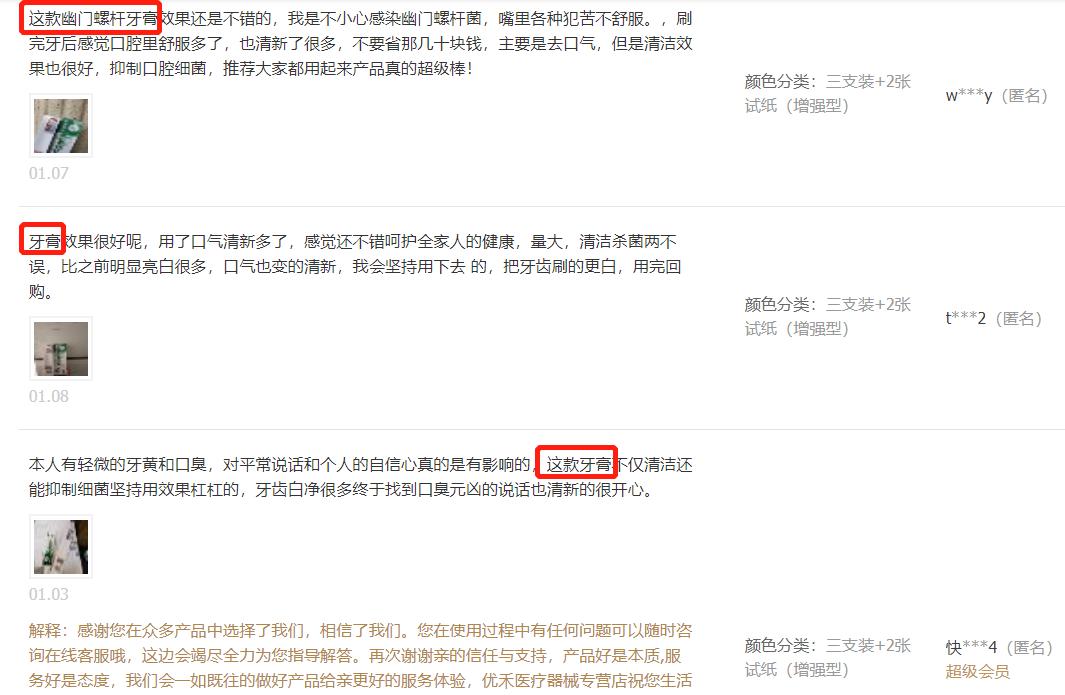The image size is (1065, 695).
Task: Click the review text mentioning 用完回购
Action: [355, 266]
